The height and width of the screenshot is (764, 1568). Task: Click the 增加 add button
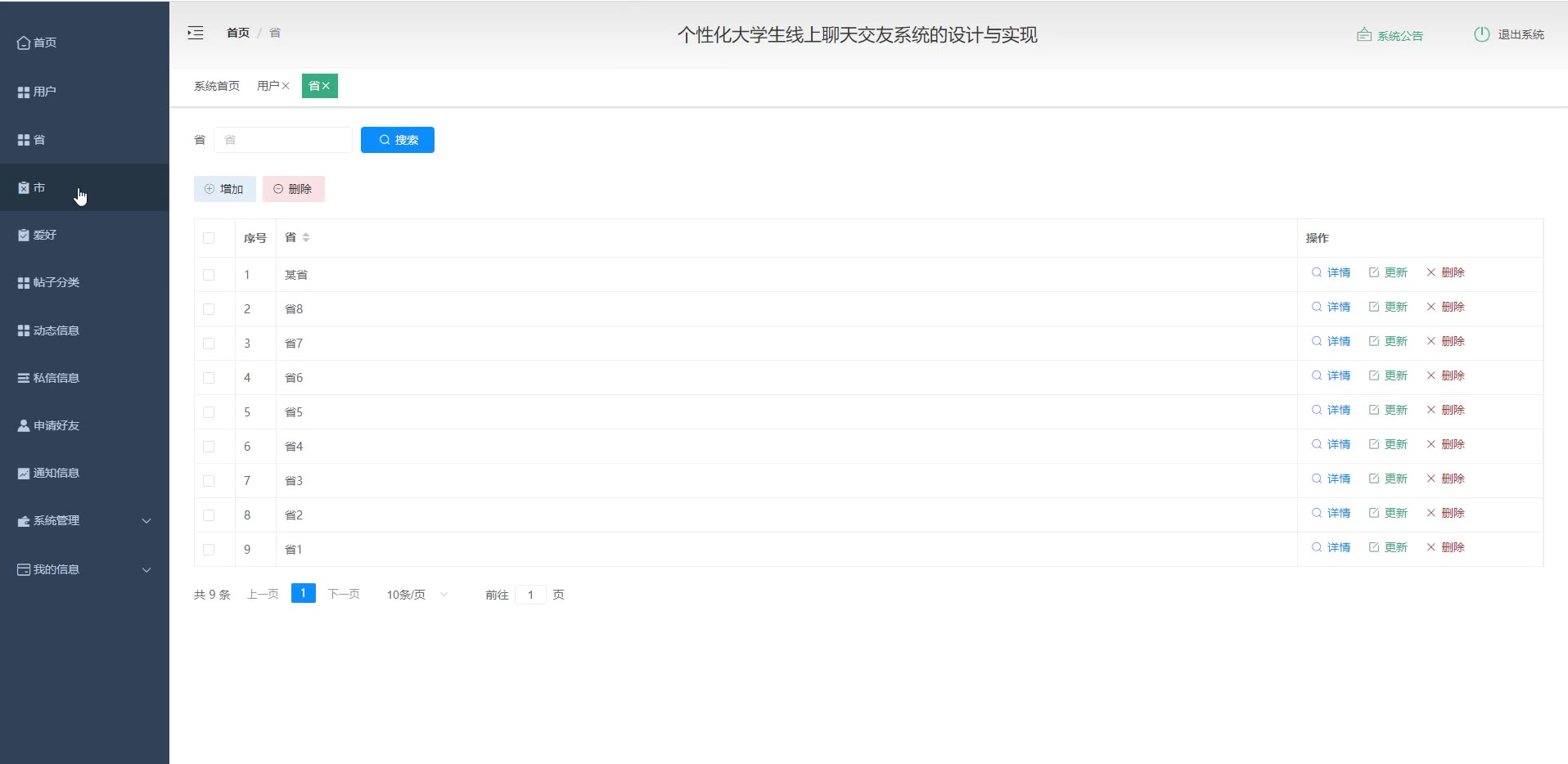pos(224,189)
